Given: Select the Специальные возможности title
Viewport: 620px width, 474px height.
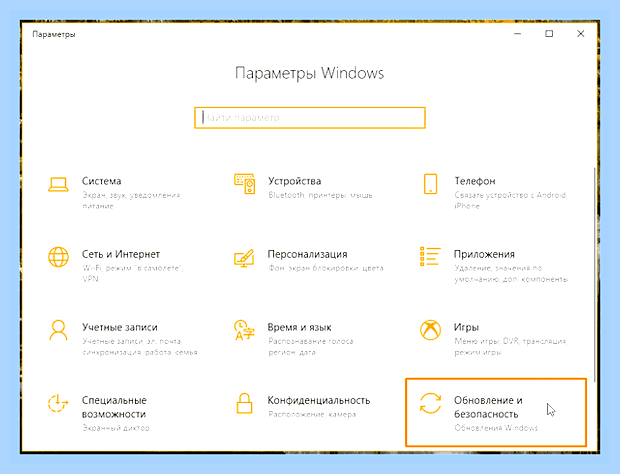Looking at the screenshot, I should [x=114, y=407].
